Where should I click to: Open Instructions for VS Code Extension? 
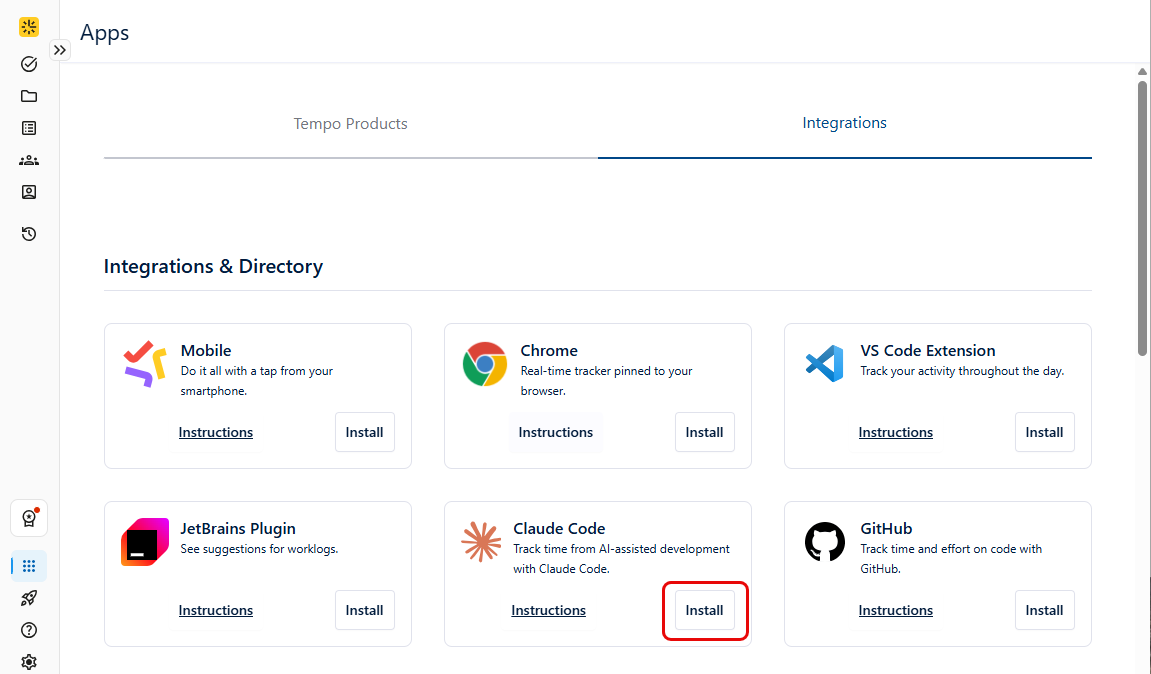896,432
